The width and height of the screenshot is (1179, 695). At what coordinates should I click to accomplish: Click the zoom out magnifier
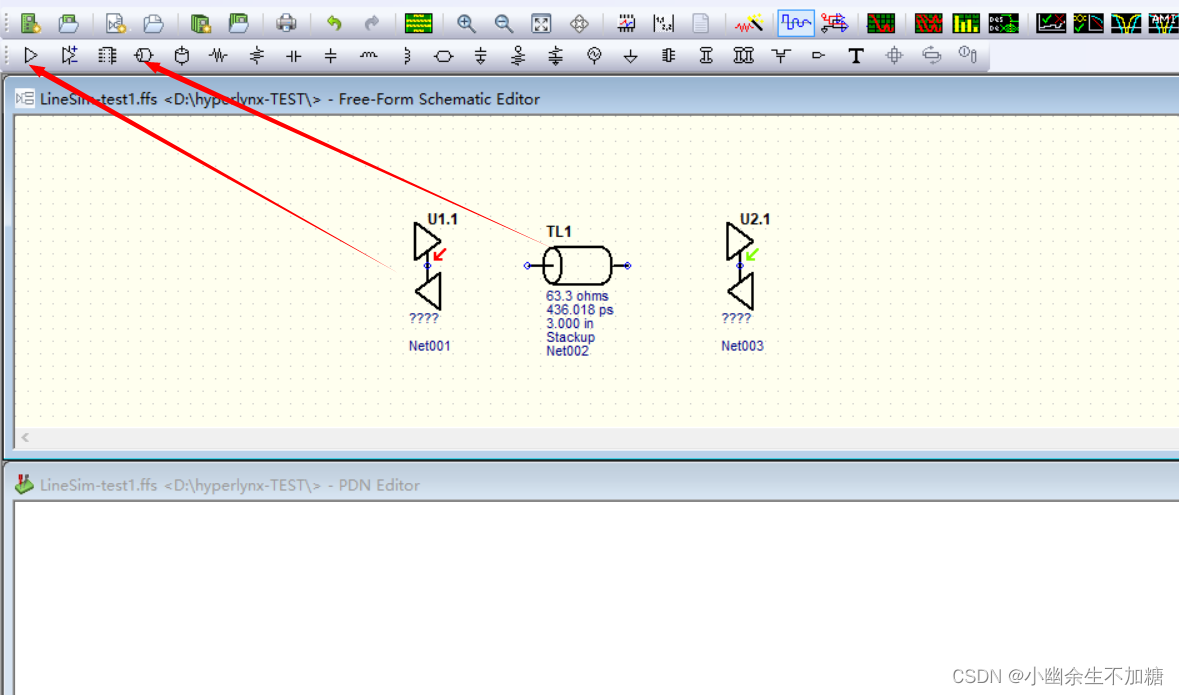(x=504, y=24)
